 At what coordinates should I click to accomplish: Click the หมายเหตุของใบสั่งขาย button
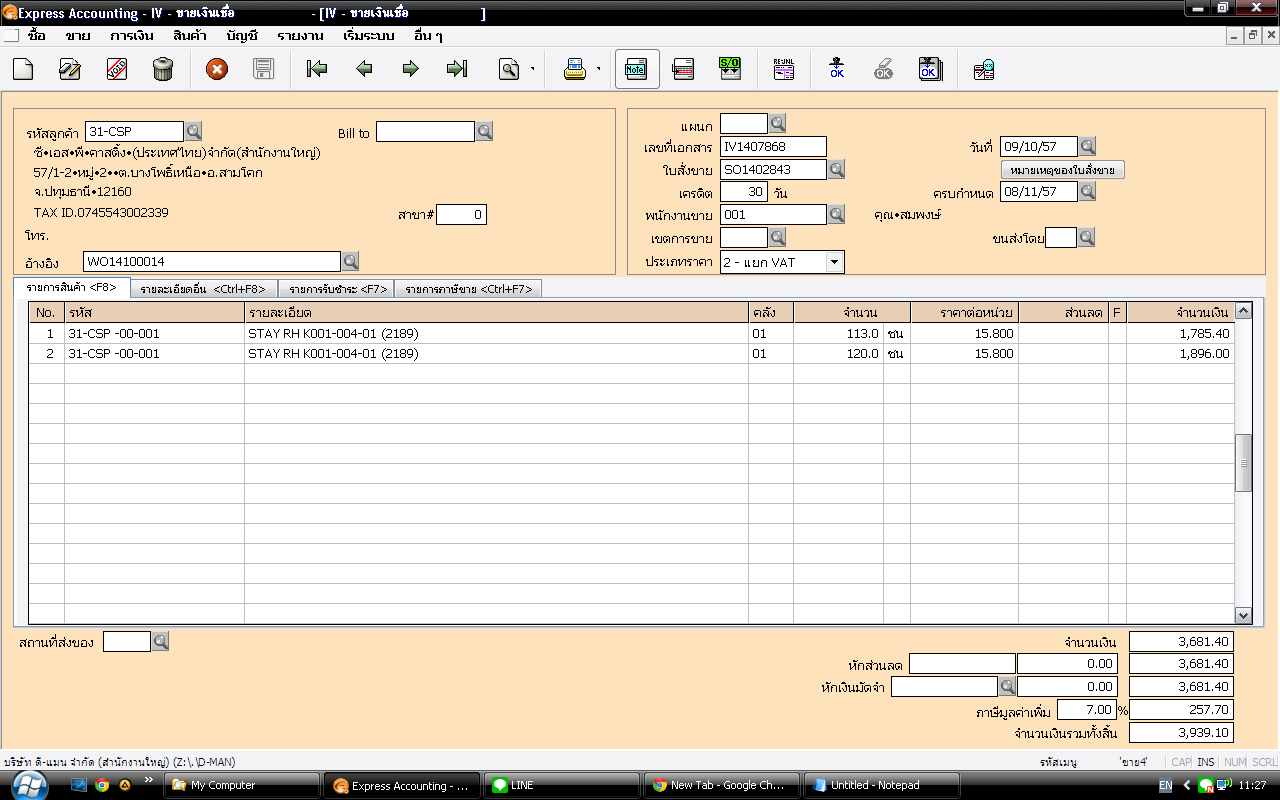(1062, 170)
